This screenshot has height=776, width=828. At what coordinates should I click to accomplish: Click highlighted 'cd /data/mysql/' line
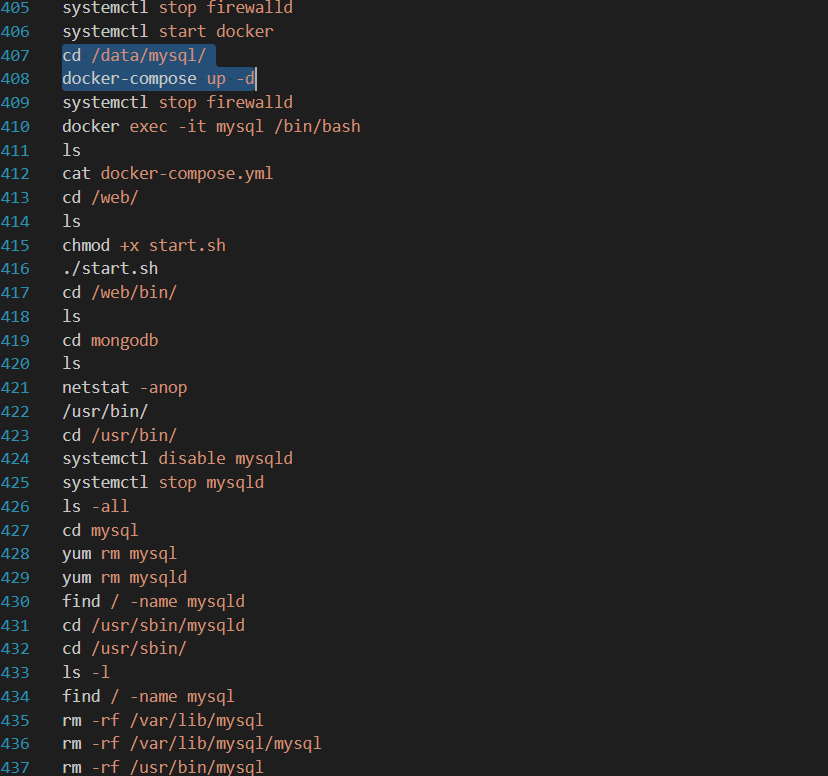[x=134, y=55]
